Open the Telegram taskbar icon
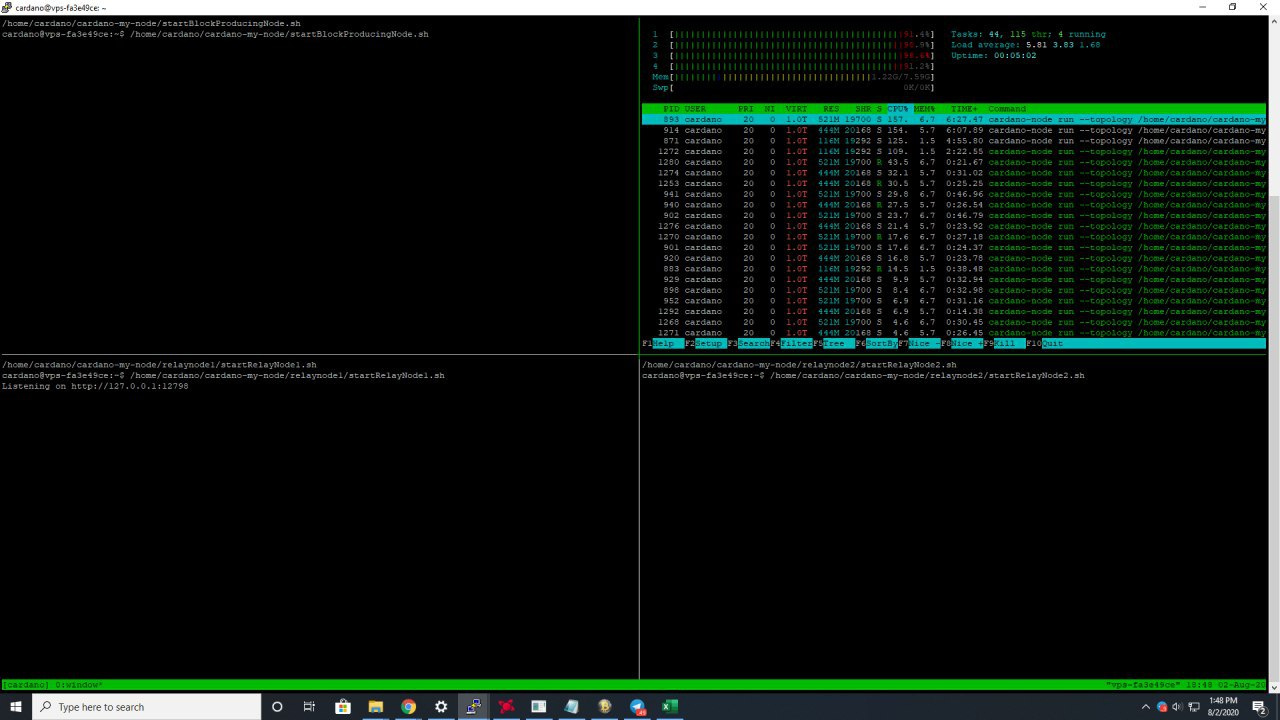 pos(637,706)
